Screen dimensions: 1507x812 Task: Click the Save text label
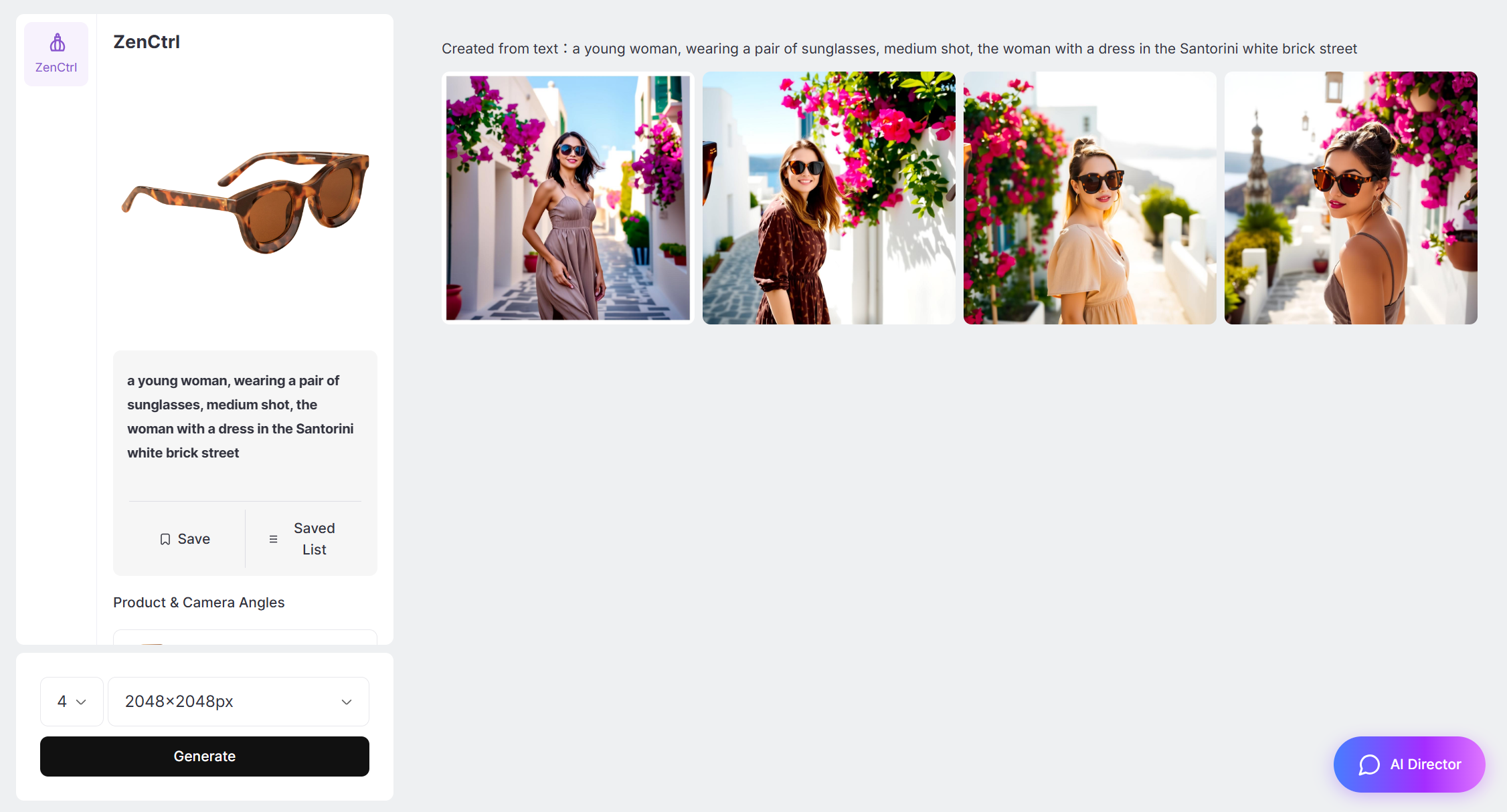(194, 539)
